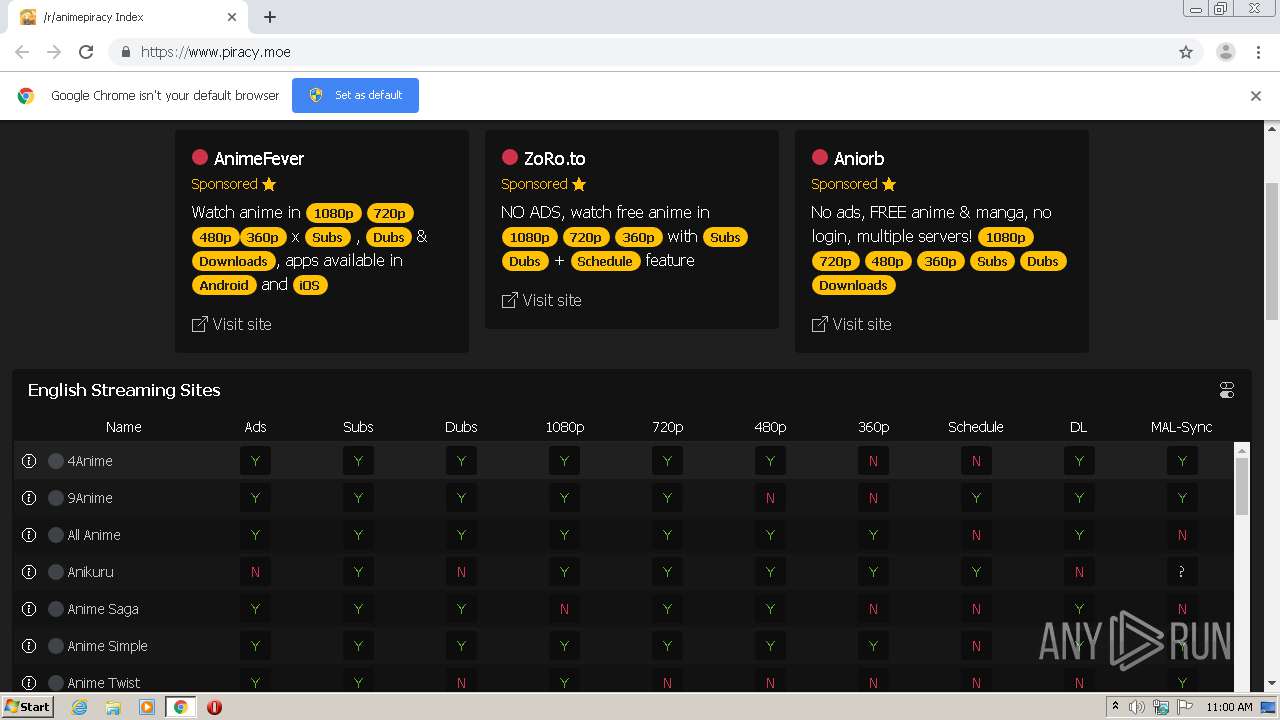
Task: Visit site link under AnimeFever
Action: tap(231, 324)
